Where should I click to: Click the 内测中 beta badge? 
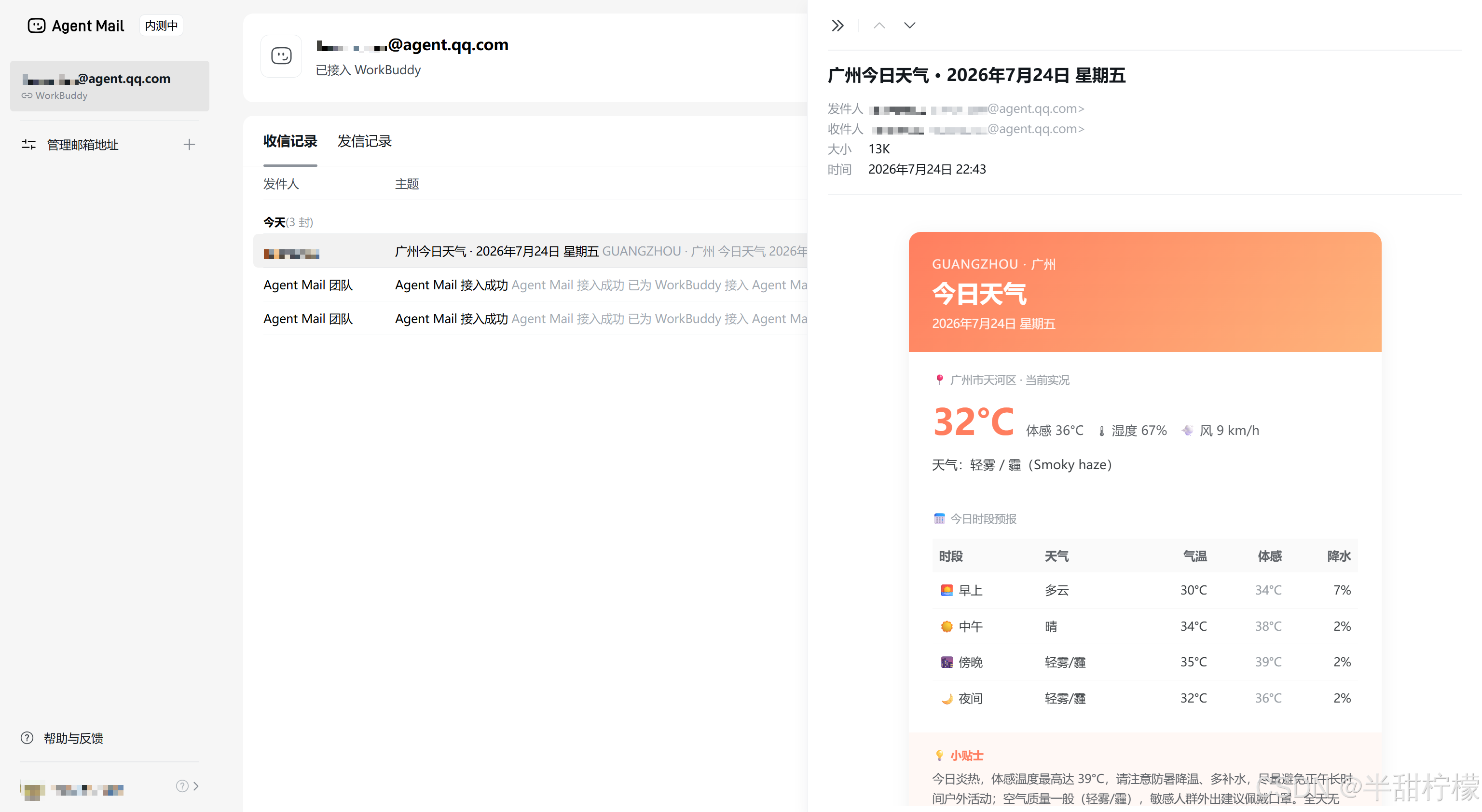click(161, 26)
